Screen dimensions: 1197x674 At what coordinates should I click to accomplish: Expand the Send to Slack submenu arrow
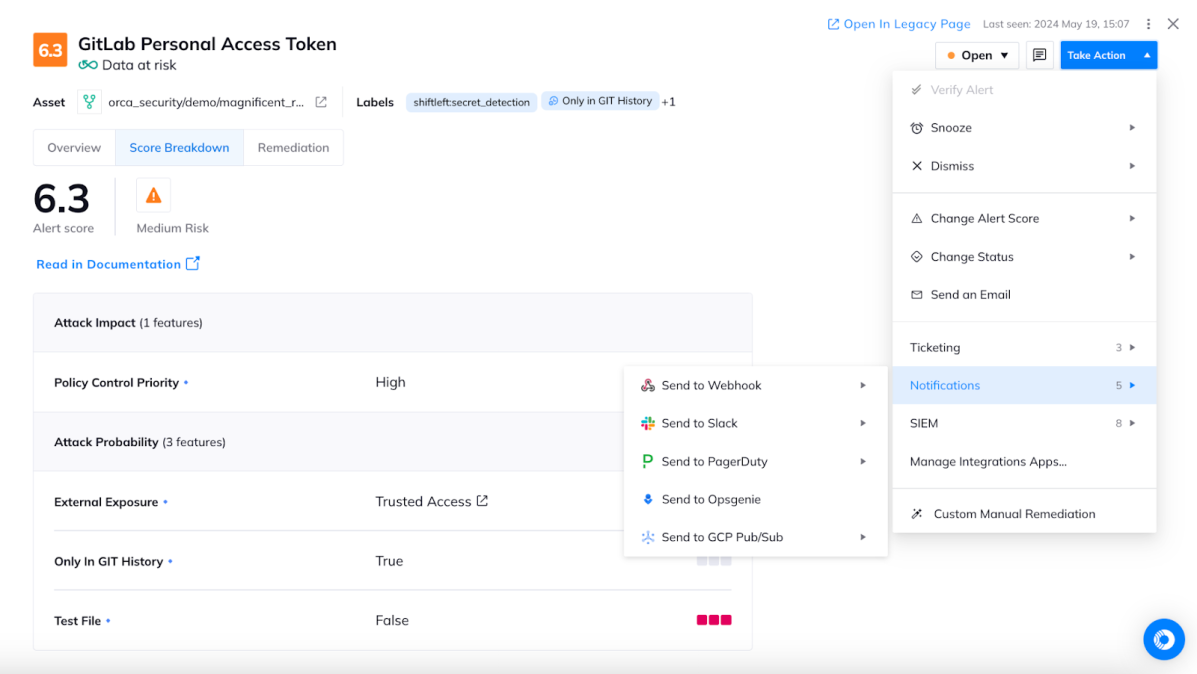coord(863,423)
